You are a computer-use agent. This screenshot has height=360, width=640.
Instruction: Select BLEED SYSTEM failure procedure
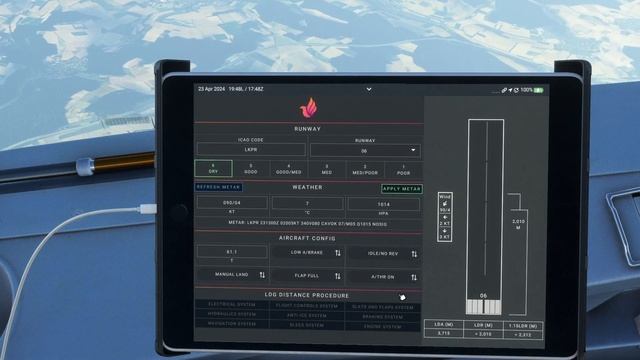click(x=307, y=325)
